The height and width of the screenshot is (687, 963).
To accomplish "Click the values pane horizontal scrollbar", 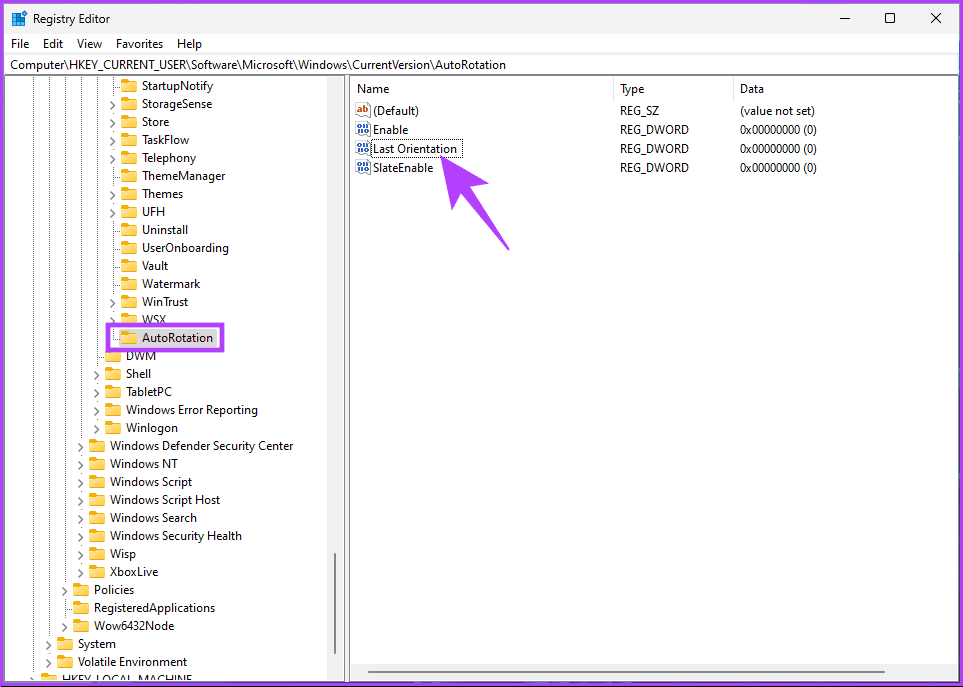I will click(626, 672).
